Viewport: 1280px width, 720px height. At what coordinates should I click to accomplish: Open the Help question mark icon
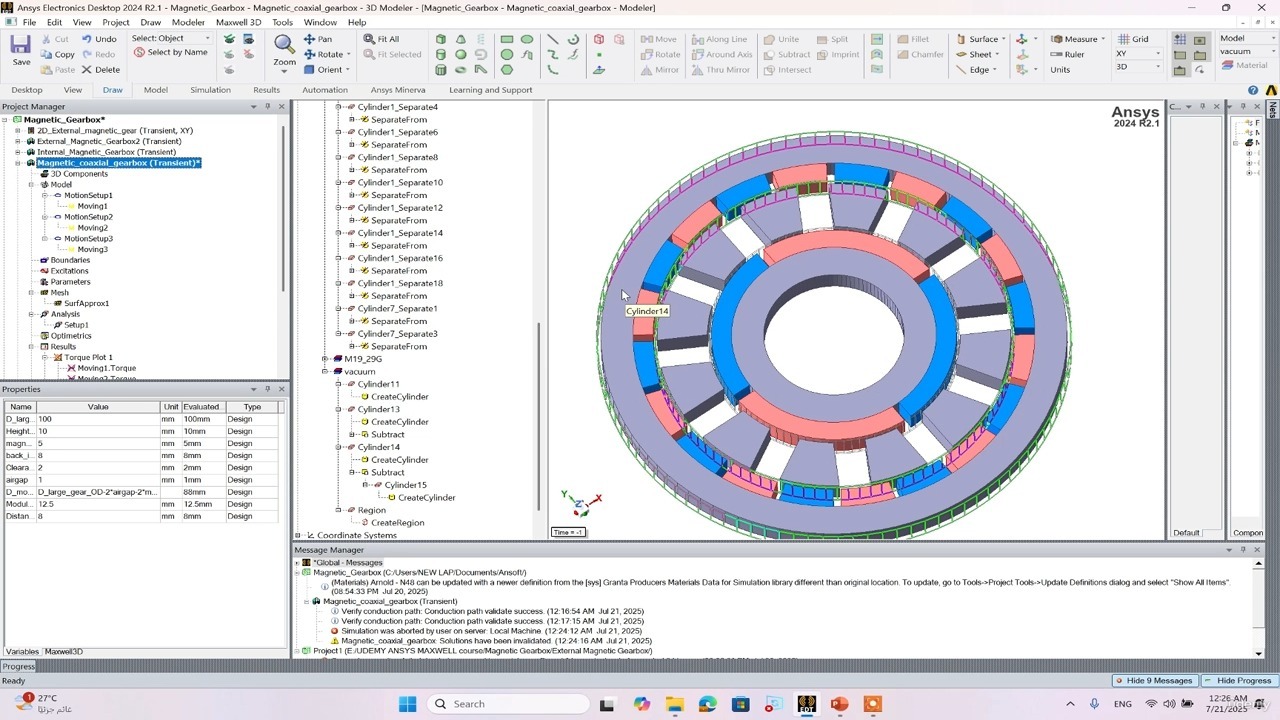(x=1253, y=90)
